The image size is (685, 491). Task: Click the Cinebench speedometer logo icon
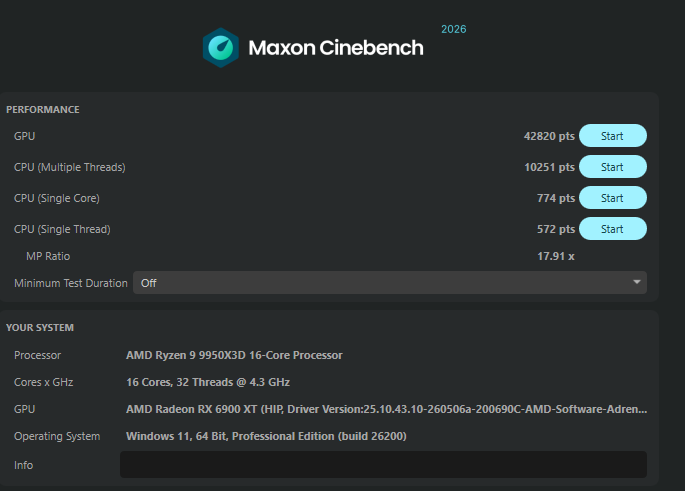221,48
